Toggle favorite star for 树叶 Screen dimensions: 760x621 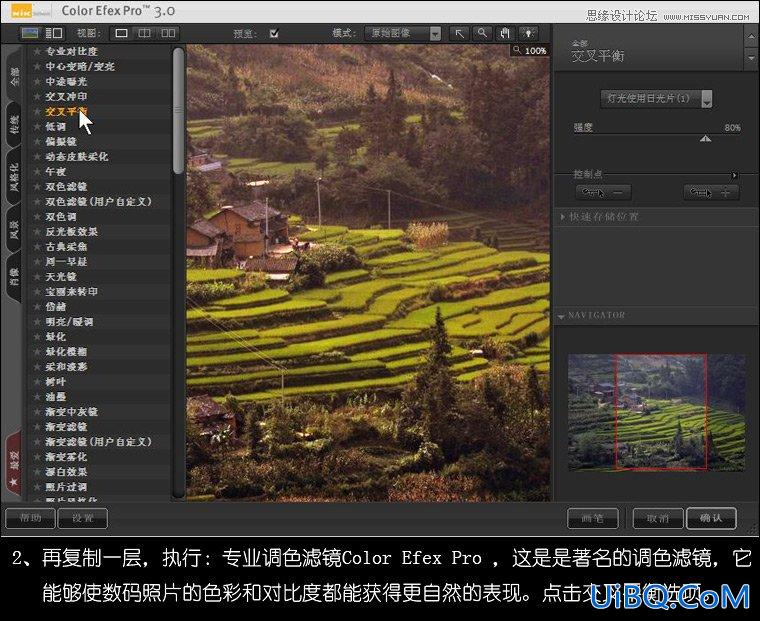[37, 382]
